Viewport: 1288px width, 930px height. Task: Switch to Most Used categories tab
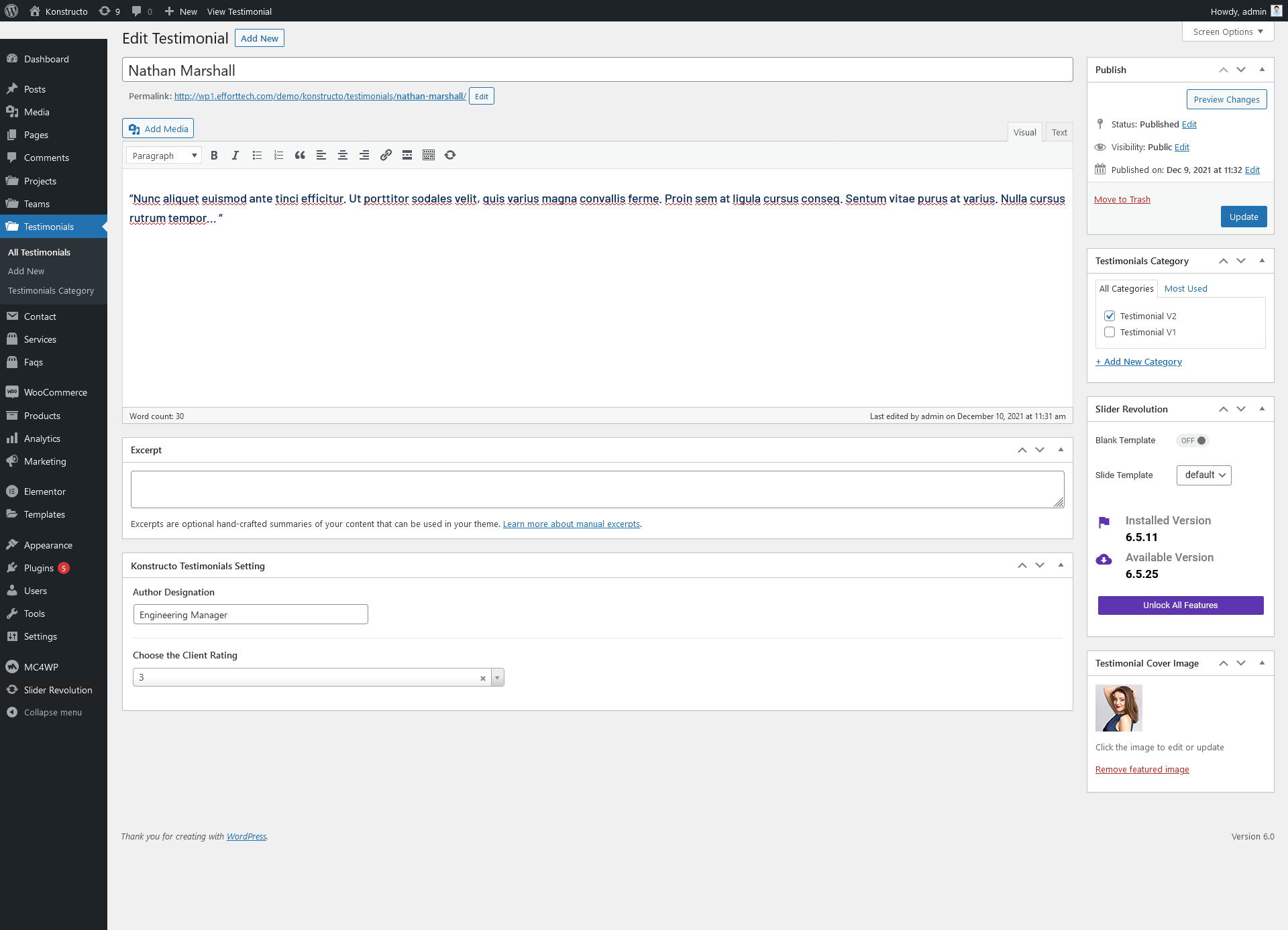[x=1185, y=288]
